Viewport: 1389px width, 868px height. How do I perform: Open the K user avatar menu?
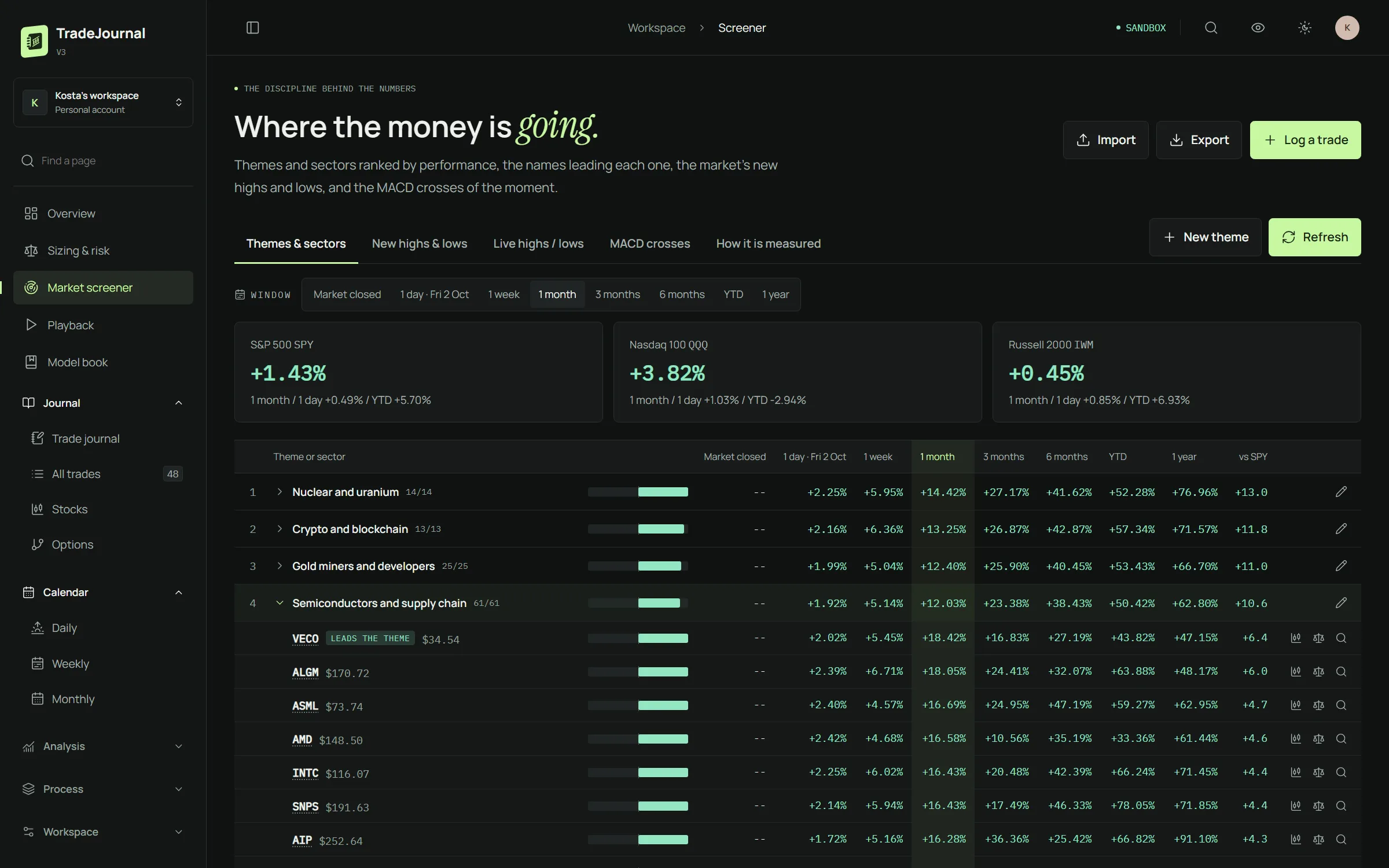[1347, 28]
